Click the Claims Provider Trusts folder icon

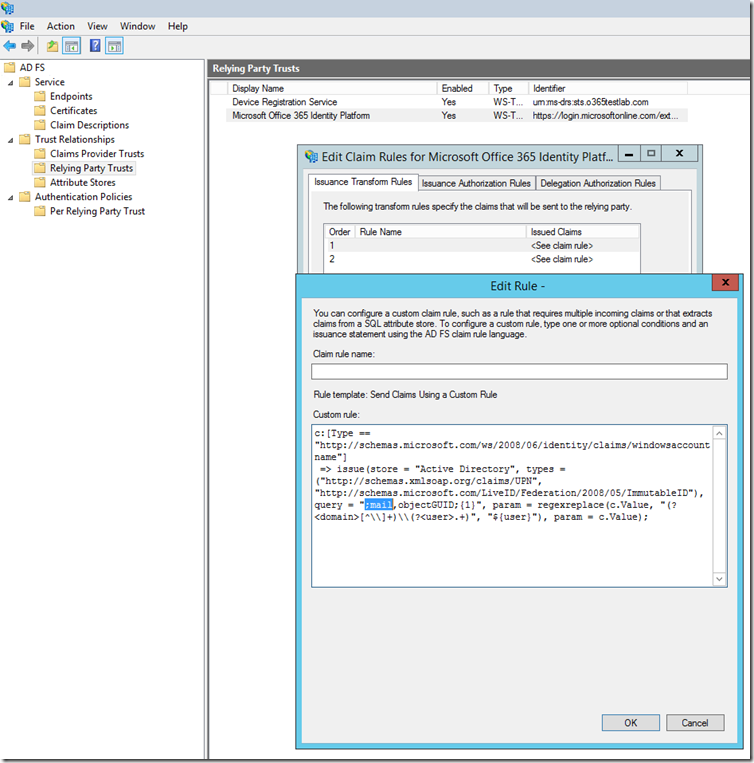coord(40,154)
